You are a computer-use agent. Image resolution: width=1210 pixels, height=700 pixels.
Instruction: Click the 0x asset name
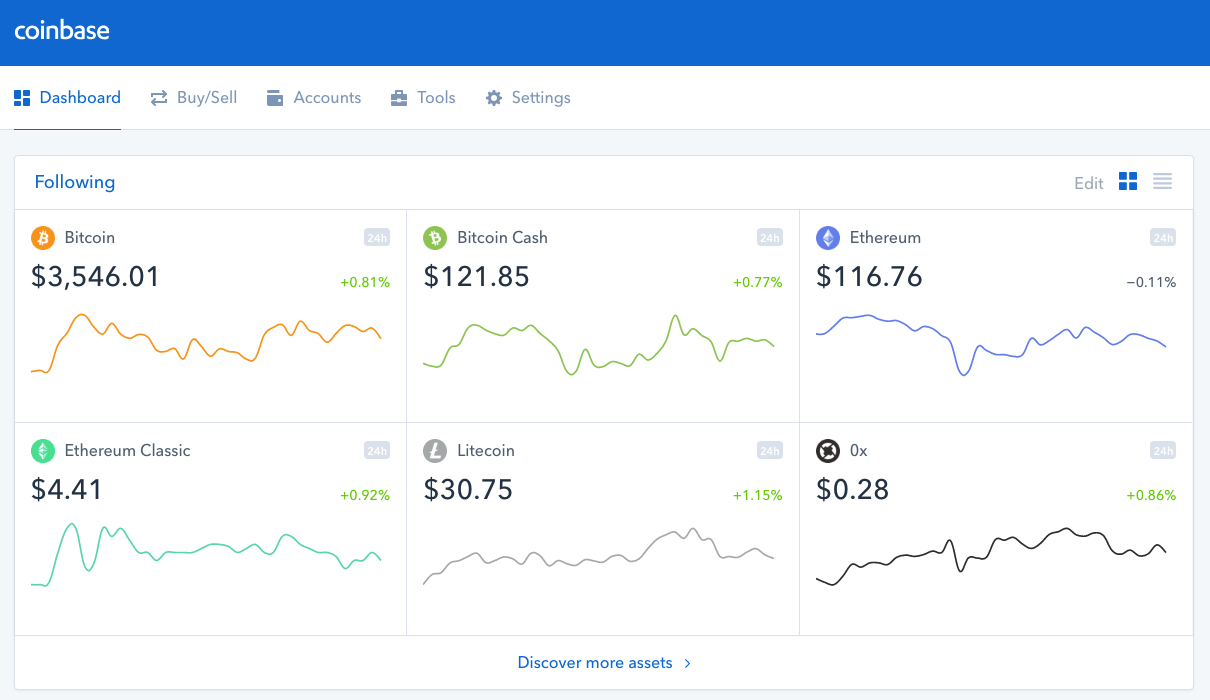[x=859, y=451]
